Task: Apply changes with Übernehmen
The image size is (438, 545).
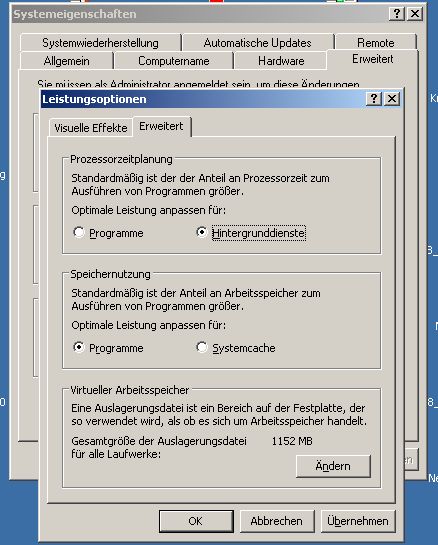Action: point(358,521)
